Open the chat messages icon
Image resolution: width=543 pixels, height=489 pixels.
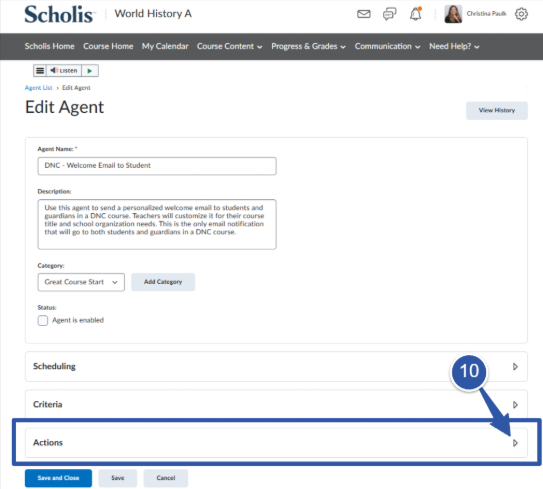389,14
